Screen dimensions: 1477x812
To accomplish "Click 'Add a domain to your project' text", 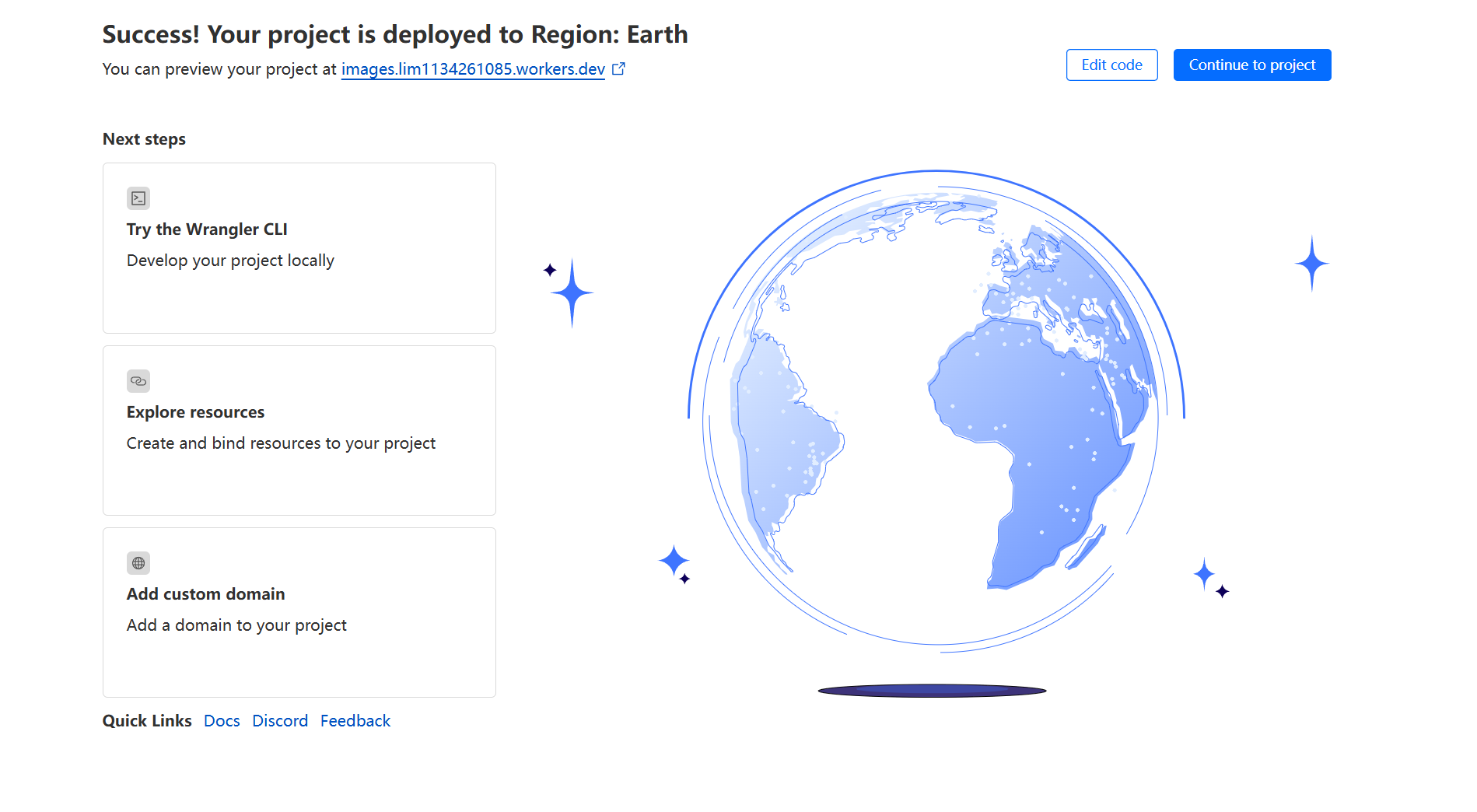I will 236,625.
